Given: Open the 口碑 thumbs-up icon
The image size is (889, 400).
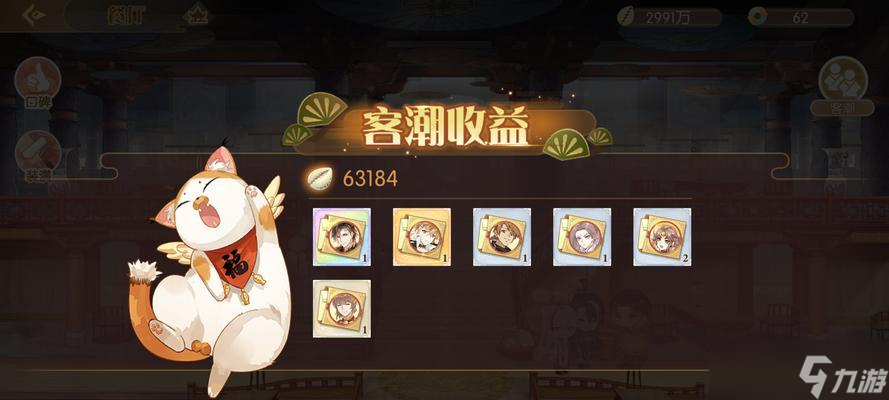Looking at the screenshot, I should tap(38, 80).
